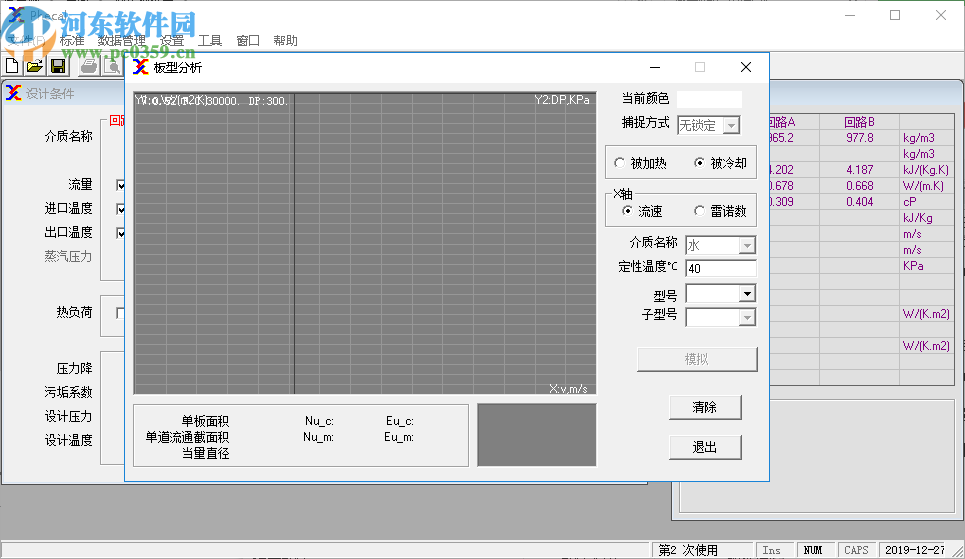The image size is (965, 559).
Task: Expand the 子型号 combo box
Action: click(747, 318)
